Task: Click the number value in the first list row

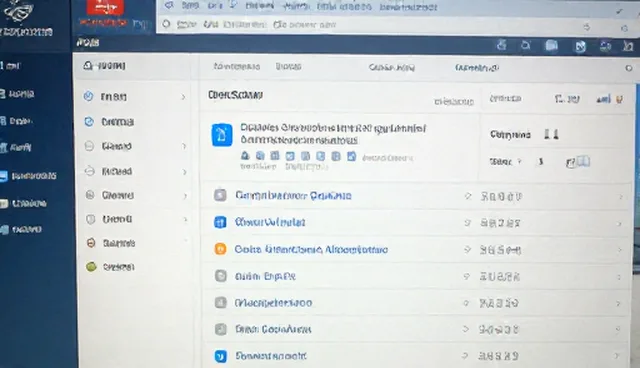Action: point(501,197)
